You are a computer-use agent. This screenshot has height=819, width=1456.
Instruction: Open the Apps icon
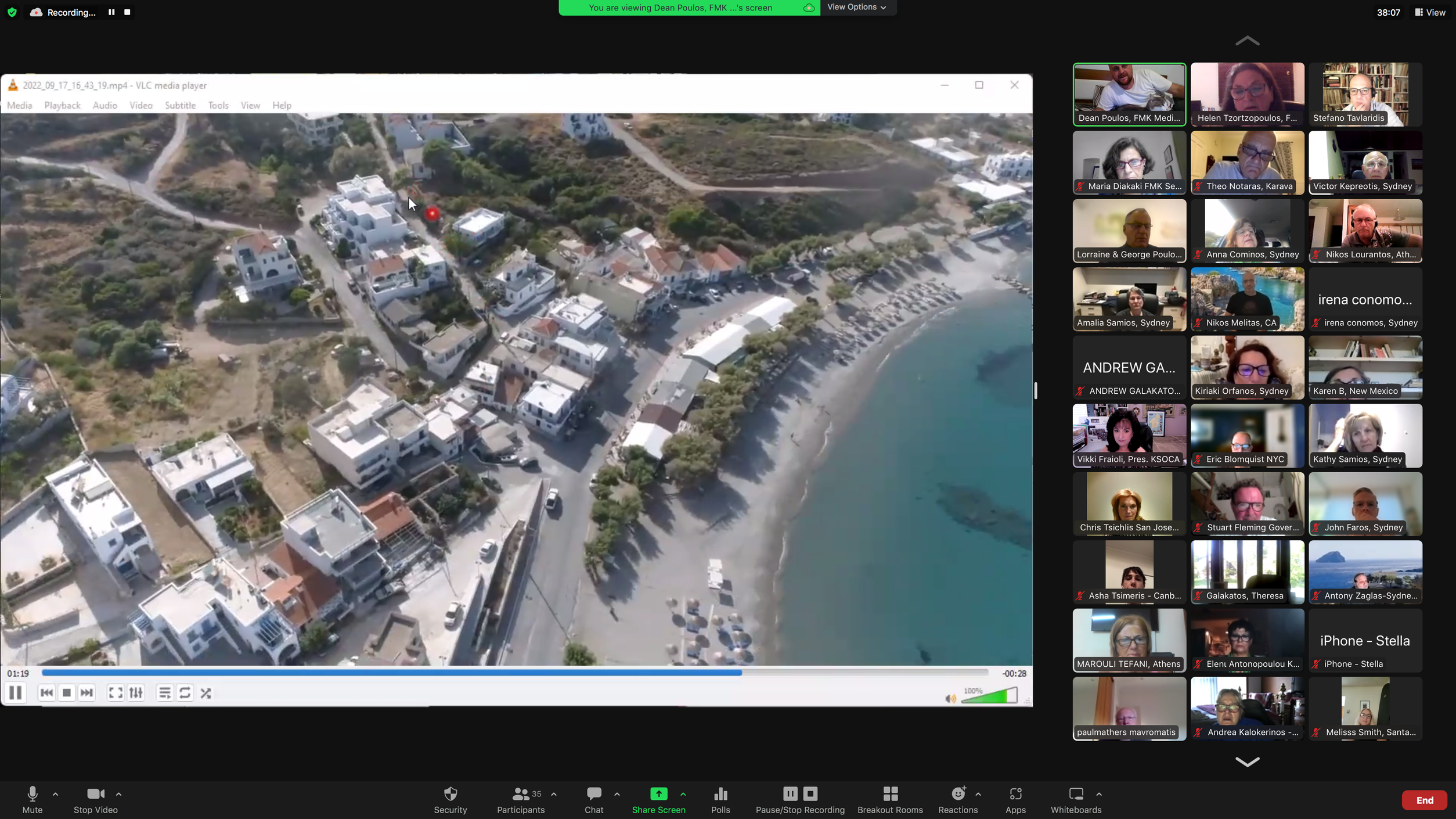[x=1015, y=794]
